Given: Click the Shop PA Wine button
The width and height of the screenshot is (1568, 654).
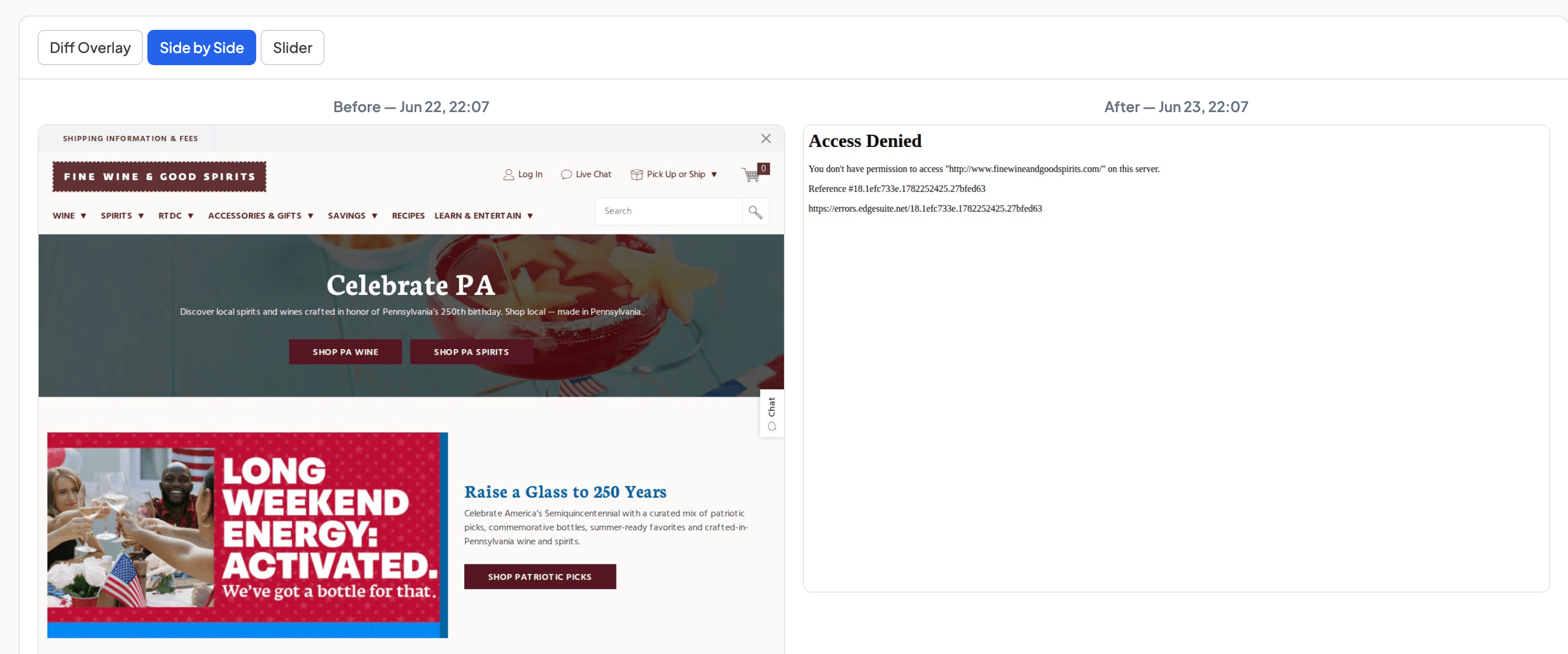Looking at the screenshot, I should tap(345, 352).
